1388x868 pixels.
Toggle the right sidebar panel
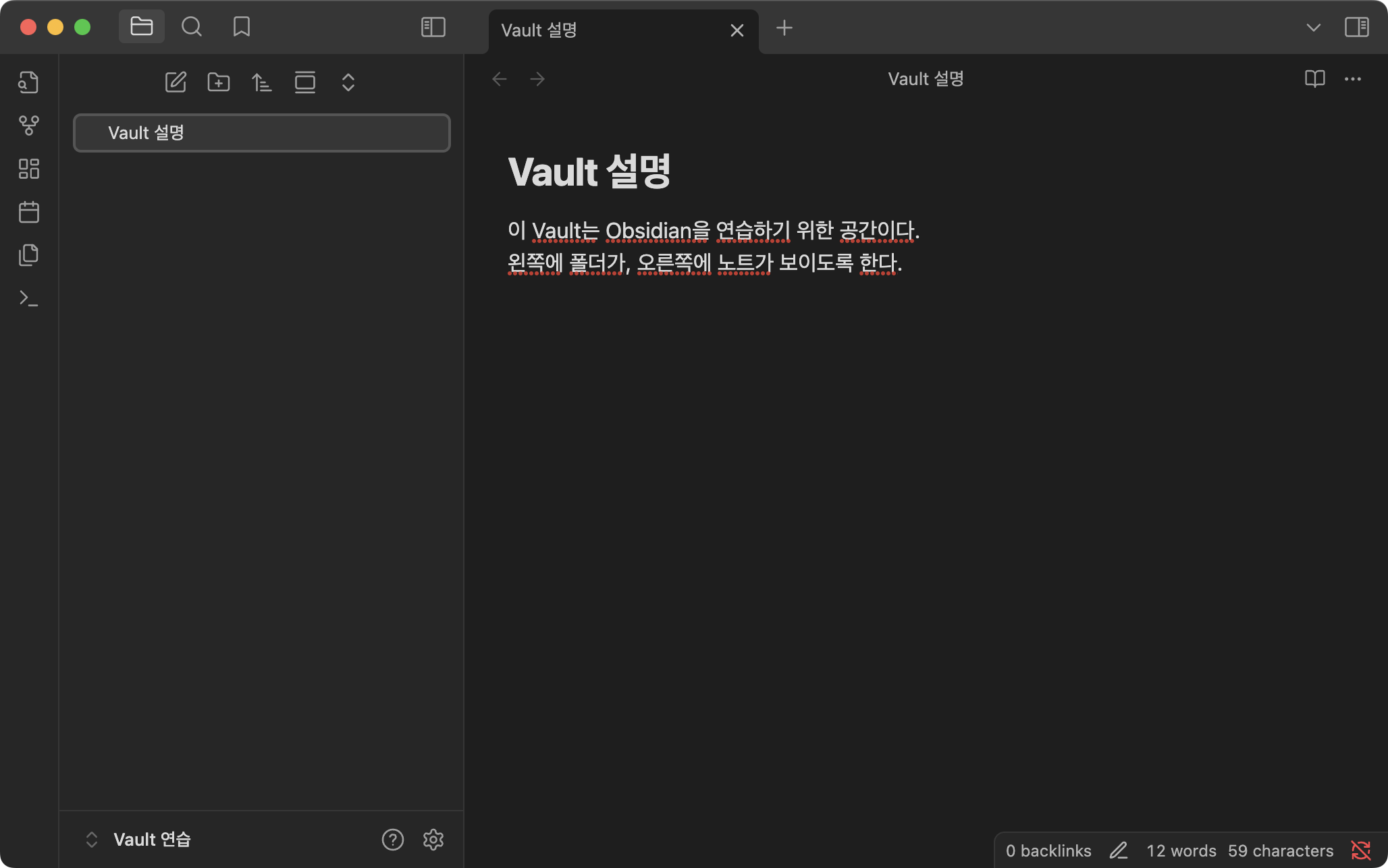pos(1356,28)
